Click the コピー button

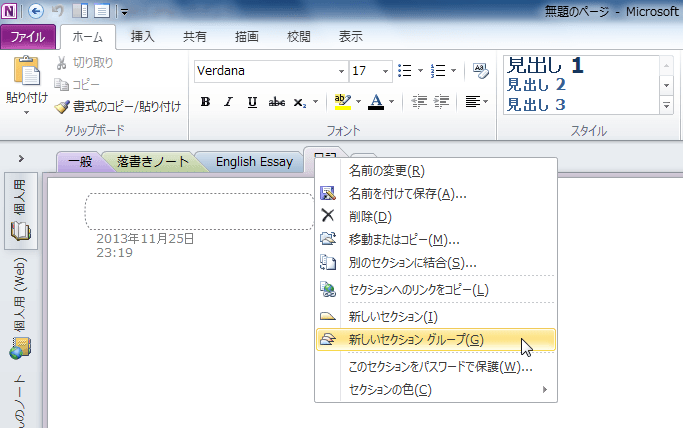(x=77, y=84)
